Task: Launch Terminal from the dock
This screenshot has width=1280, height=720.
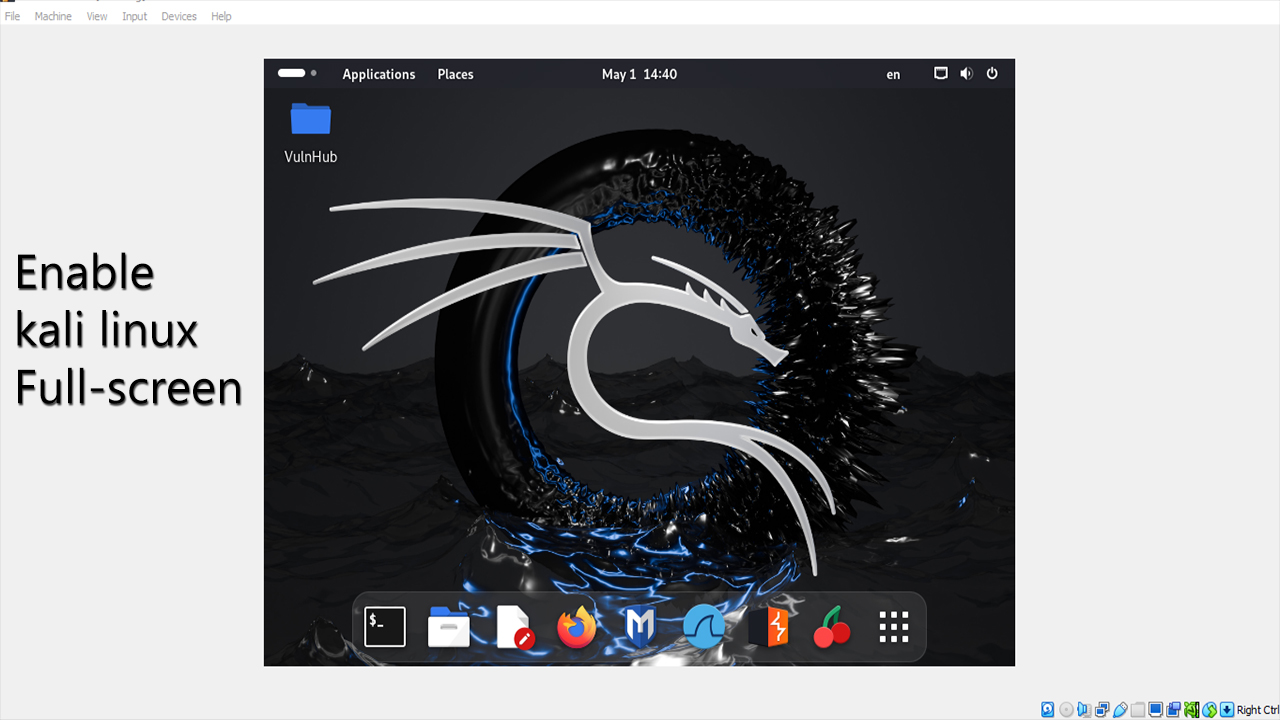Action: (385, 627)
